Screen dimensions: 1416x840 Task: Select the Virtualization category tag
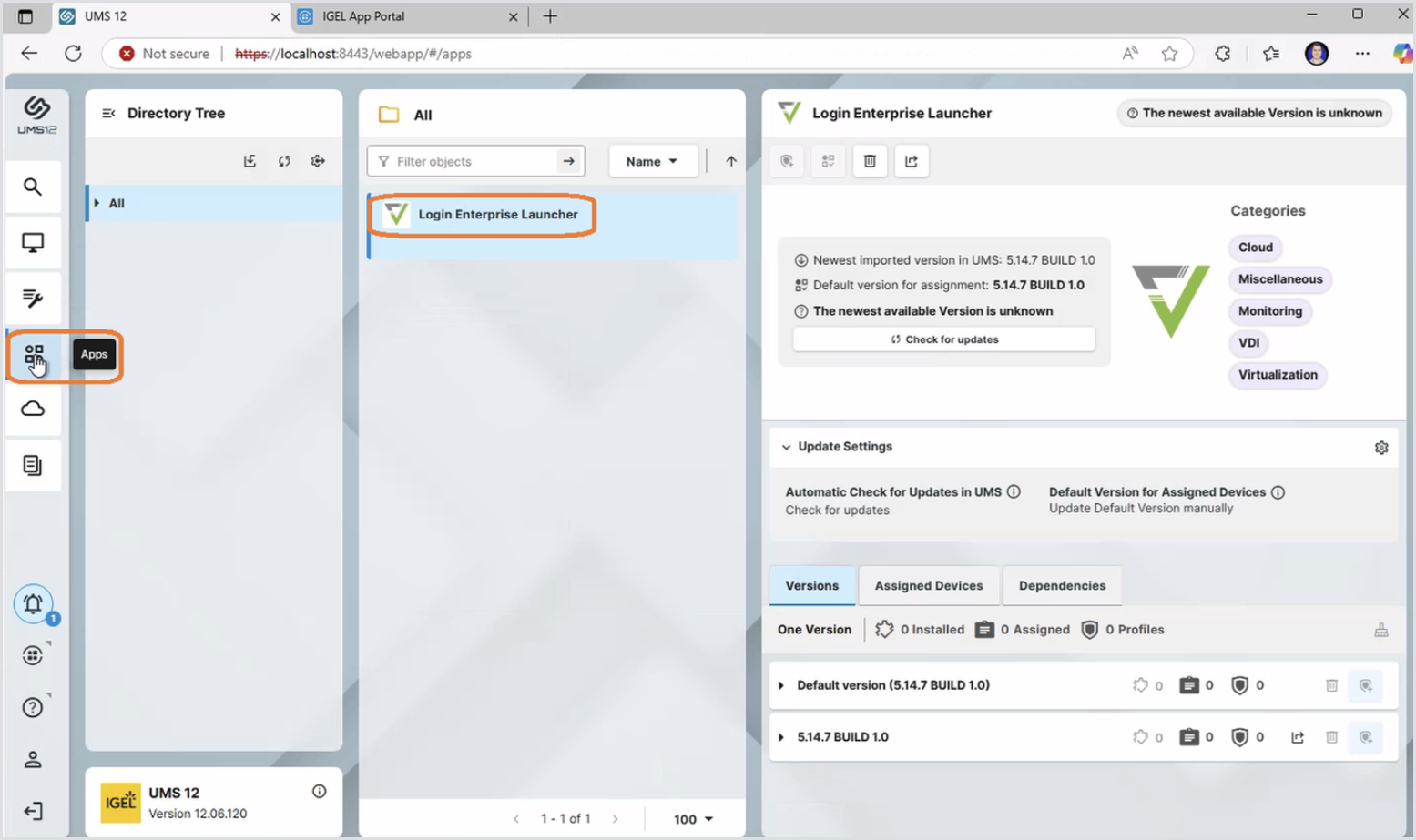click(x=1277, y=375)
